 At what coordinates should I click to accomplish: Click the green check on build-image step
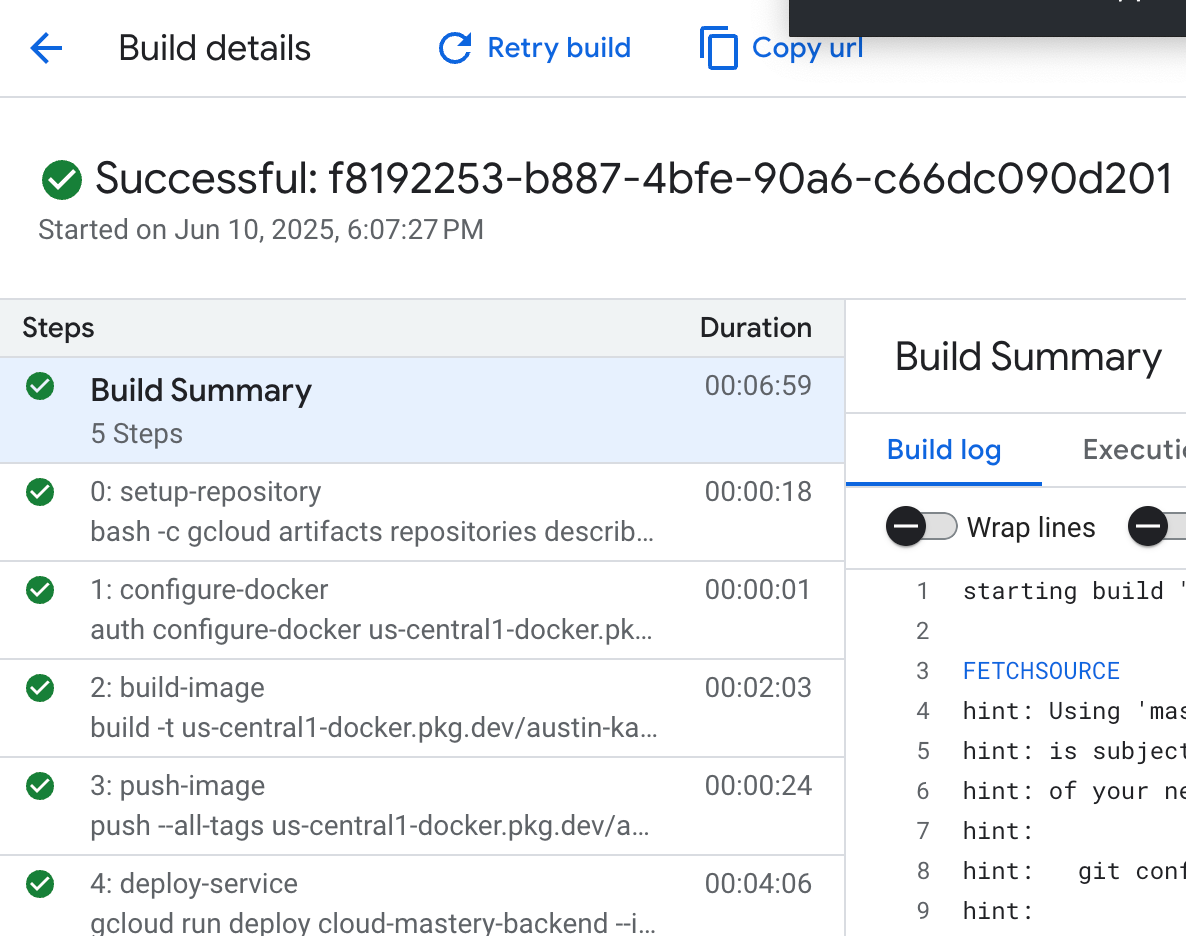tap(39, 688)
